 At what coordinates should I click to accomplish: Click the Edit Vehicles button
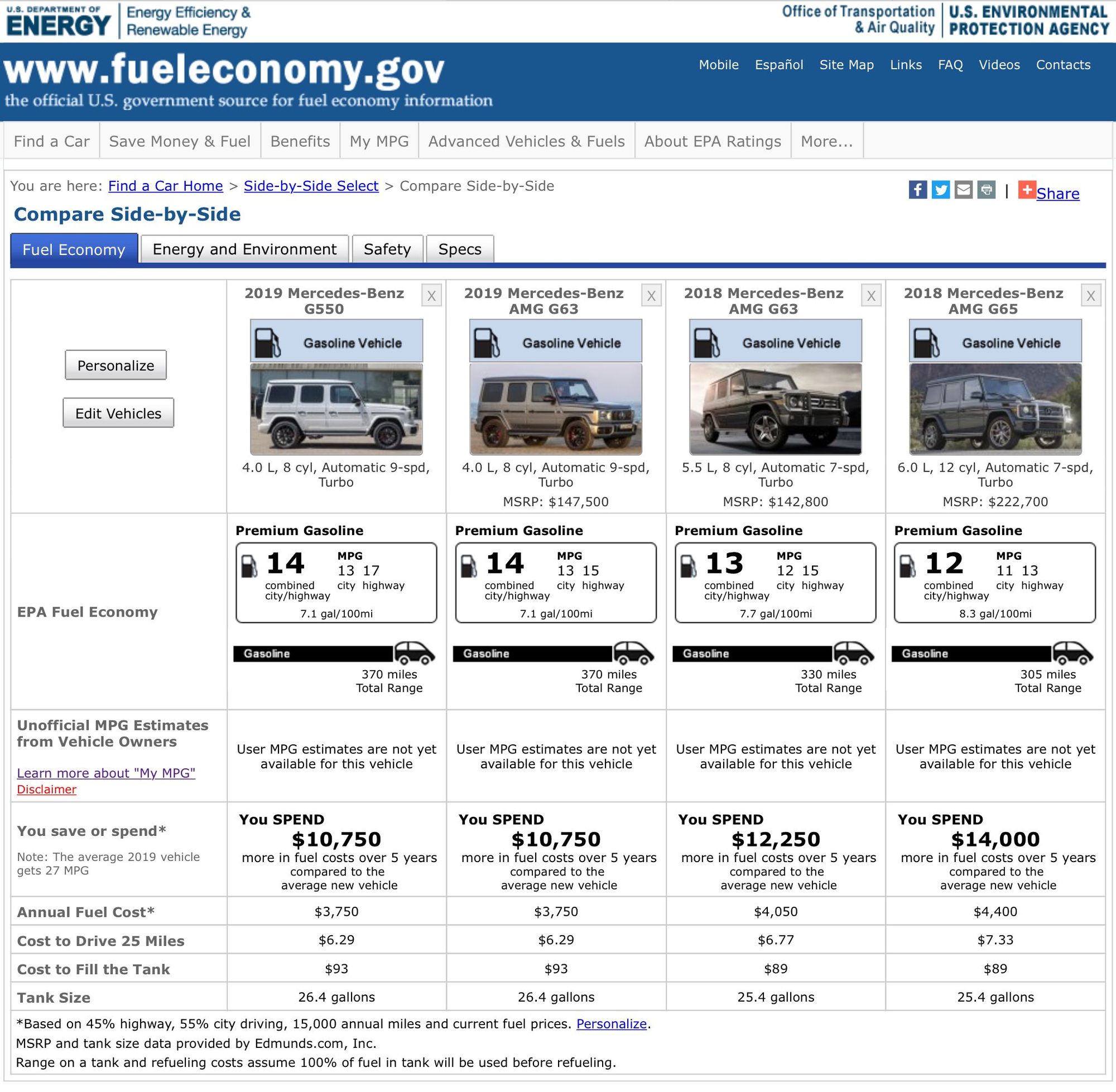(118, 413)
